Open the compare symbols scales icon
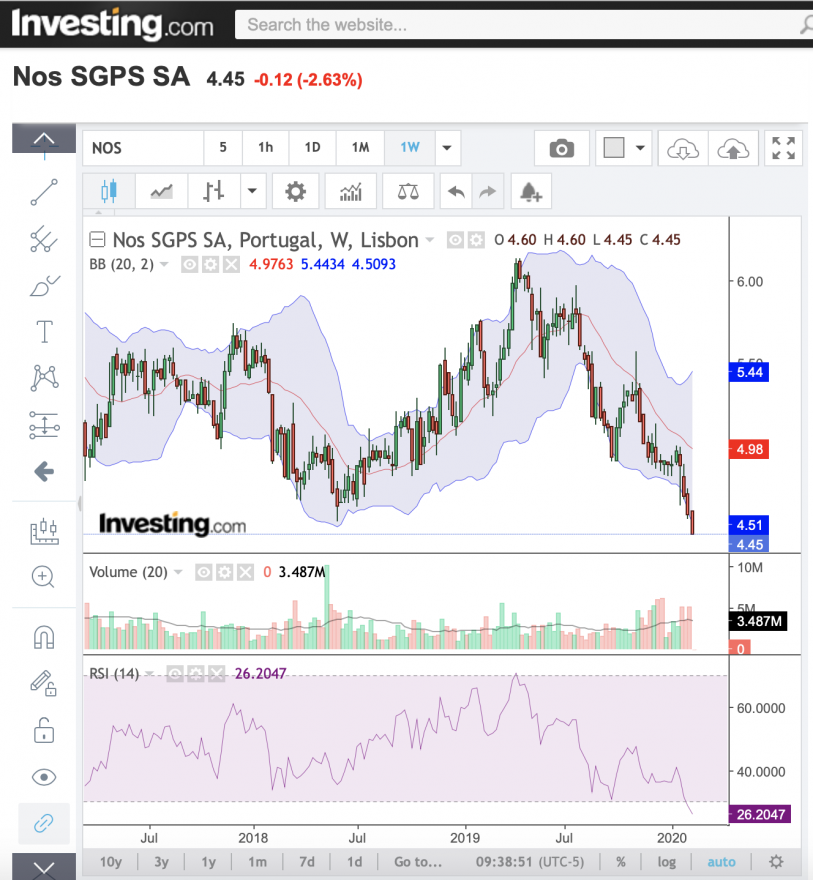 pyautogui.click(x=408, y=192)
